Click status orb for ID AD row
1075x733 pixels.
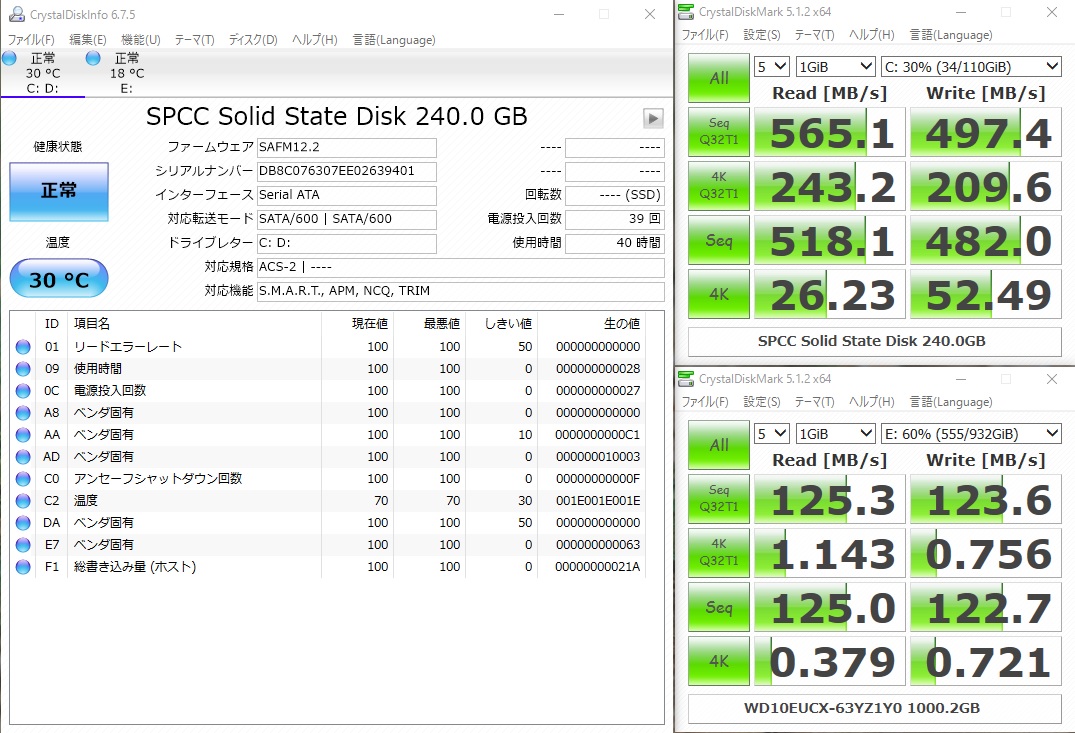[x=23, y=457]
